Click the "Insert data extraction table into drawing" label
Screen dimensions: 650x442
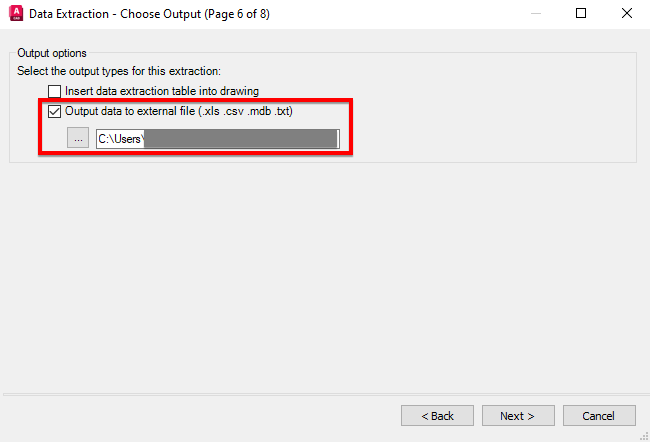coord(162,91)
